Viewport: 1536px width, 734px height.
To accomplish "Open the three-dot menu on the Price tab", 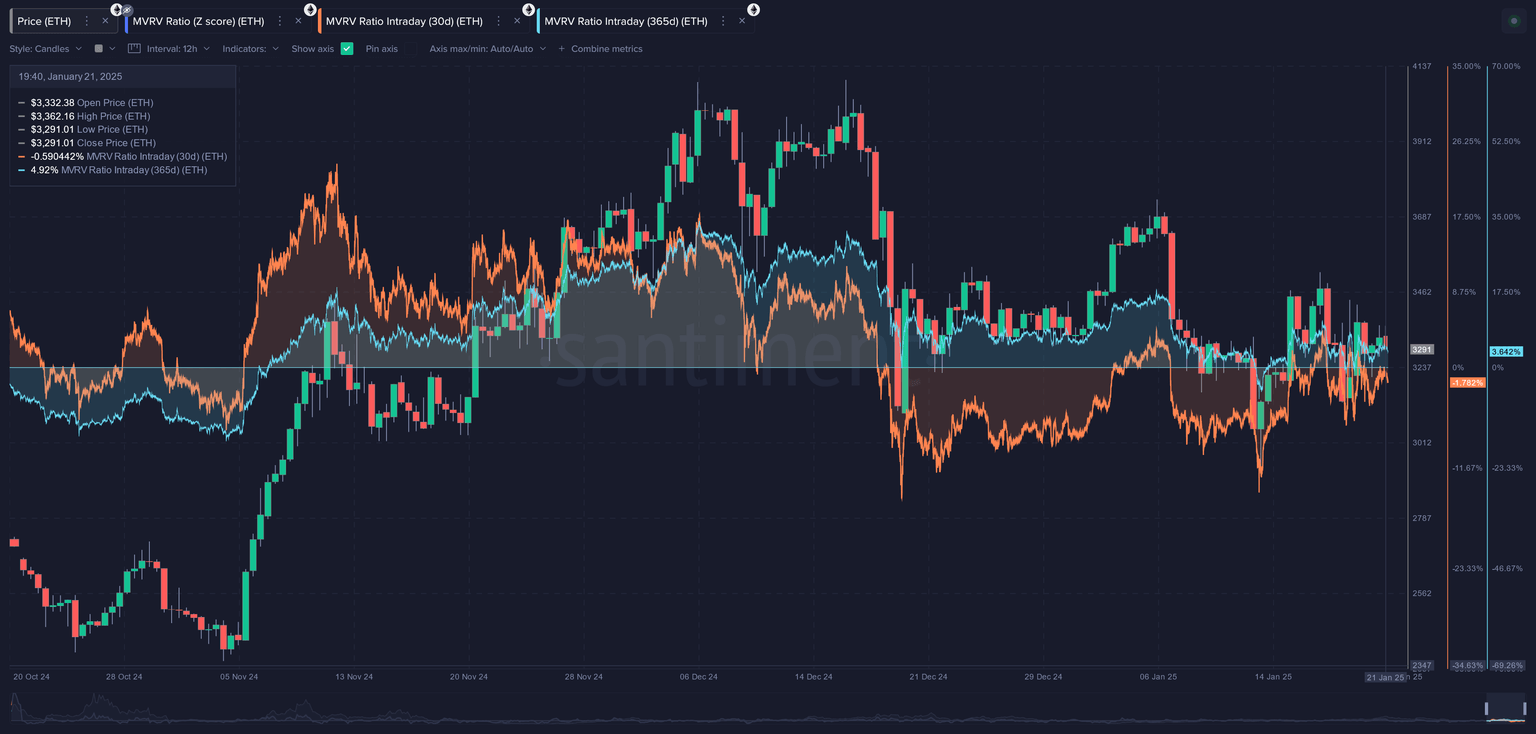I will coord(86,21).
